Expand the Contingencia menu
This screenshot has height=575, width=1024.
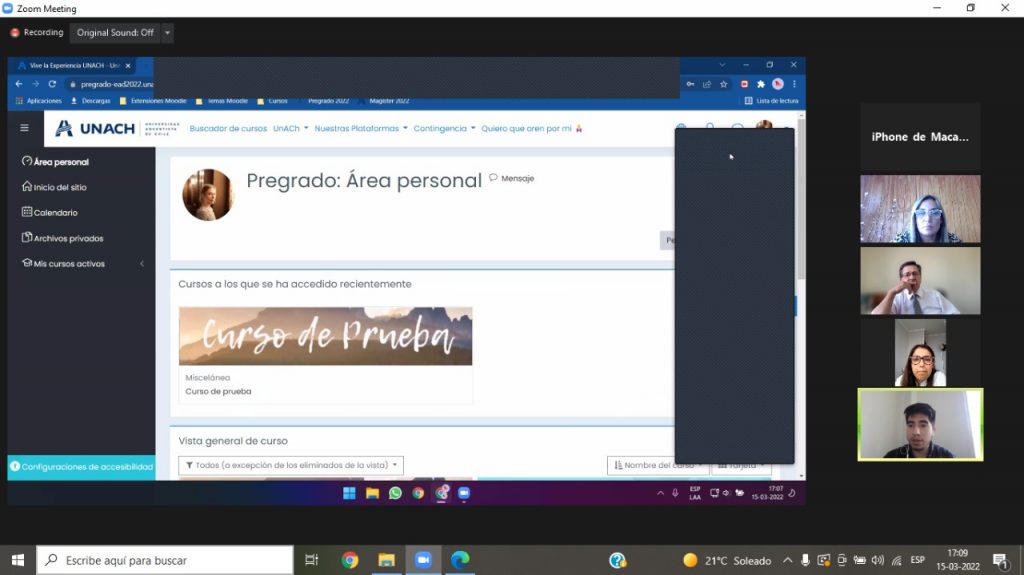(x=443, y=129)
